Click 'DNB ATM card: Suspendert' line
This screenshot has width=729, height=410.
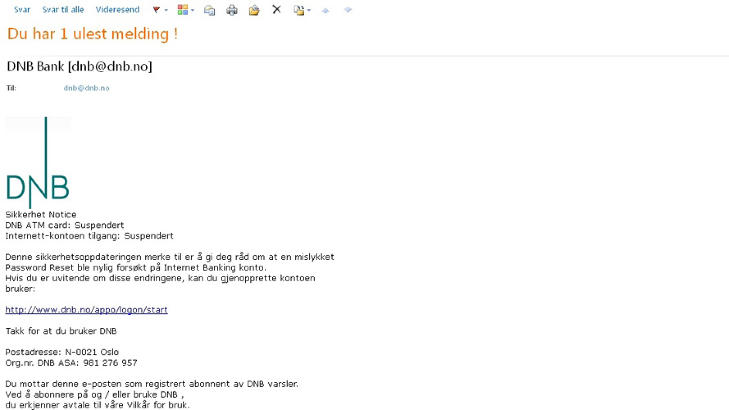coord(65,225)
